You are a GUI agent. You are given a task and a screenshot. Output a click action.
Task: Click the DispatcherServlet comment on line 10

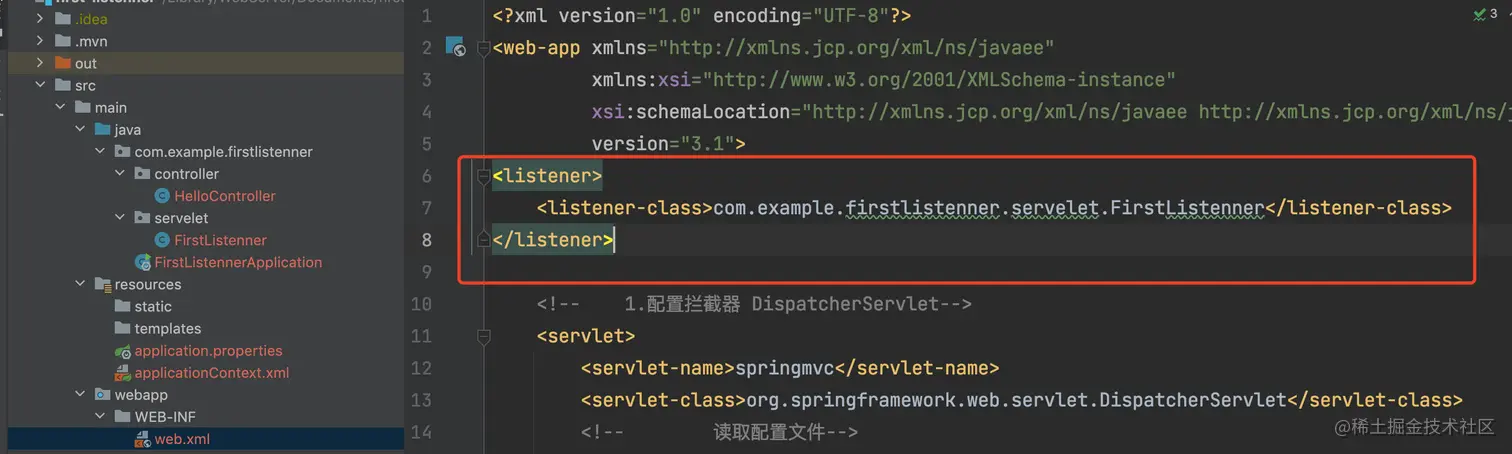coord(754,304)
